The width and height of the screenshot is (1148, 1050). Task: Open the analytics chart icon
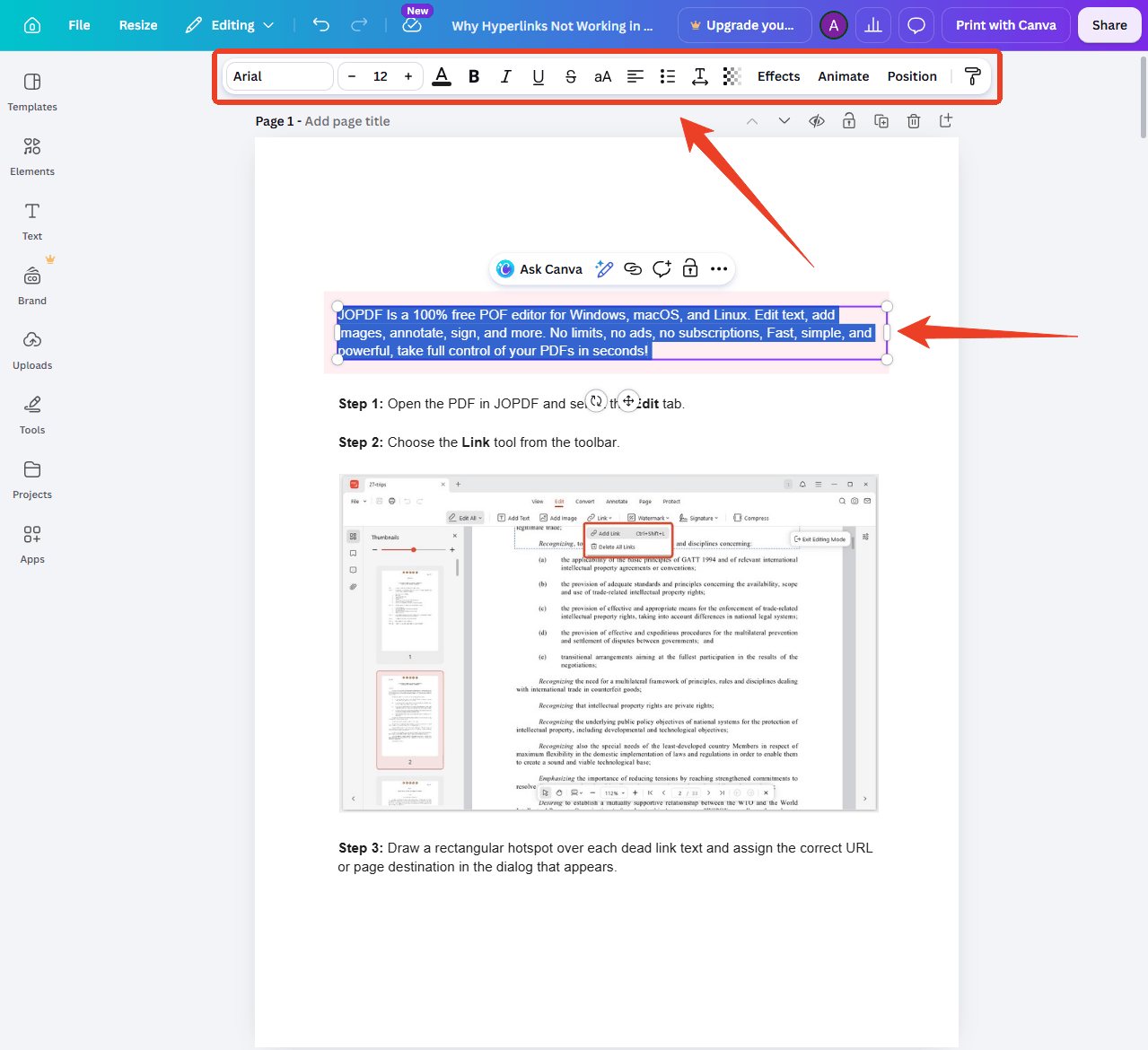(873, 25)
